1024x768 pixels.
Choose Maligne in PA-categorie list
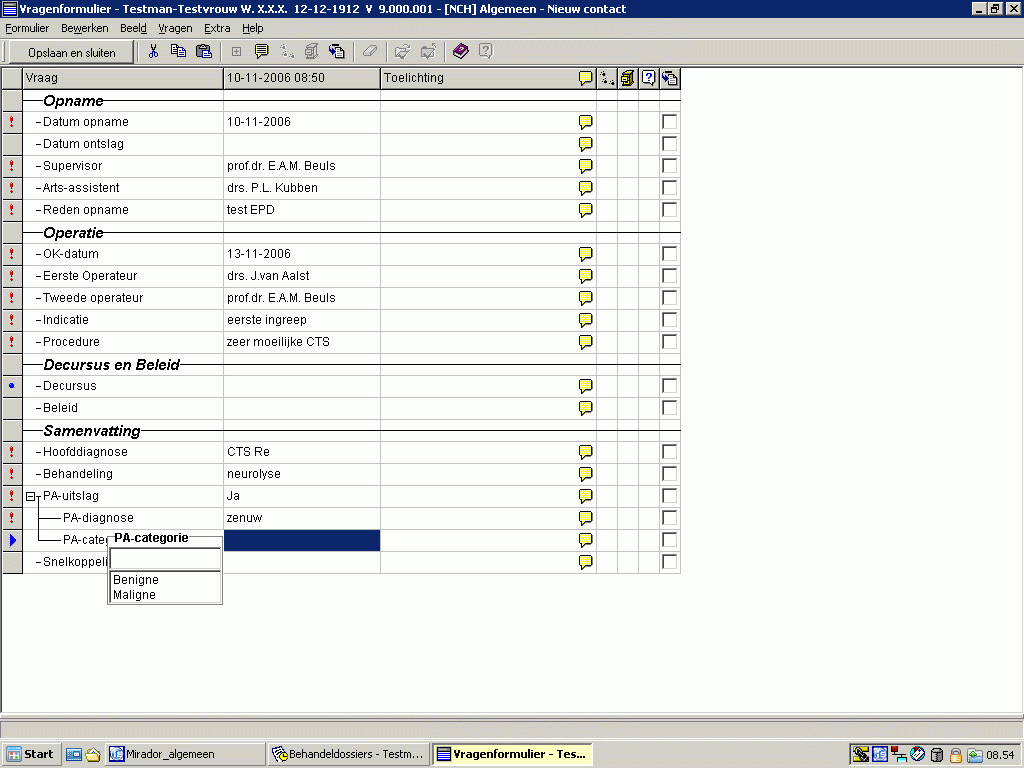click(135, 595)
